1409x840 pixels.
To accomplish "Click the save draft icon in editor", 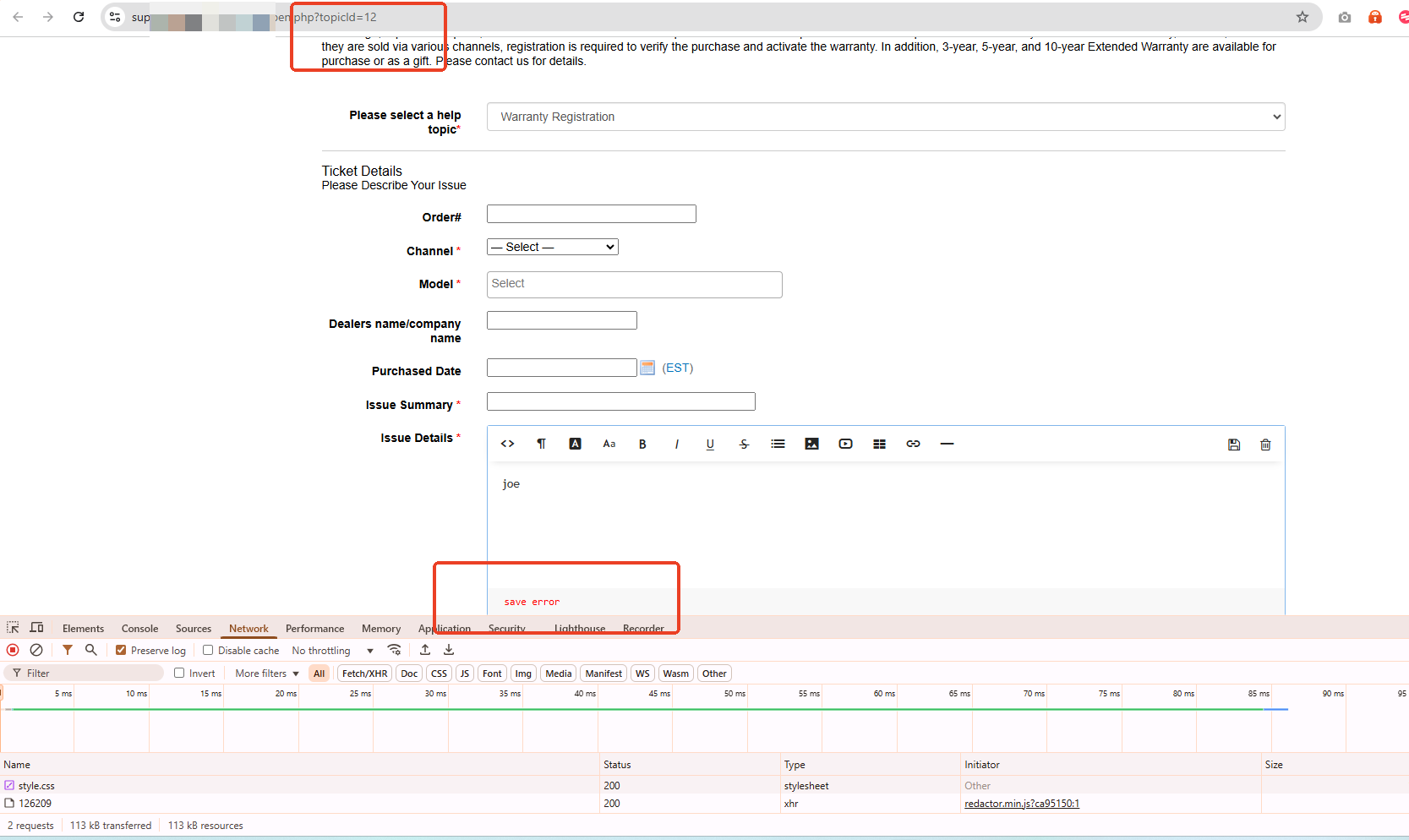I will tap(1233, 445).
